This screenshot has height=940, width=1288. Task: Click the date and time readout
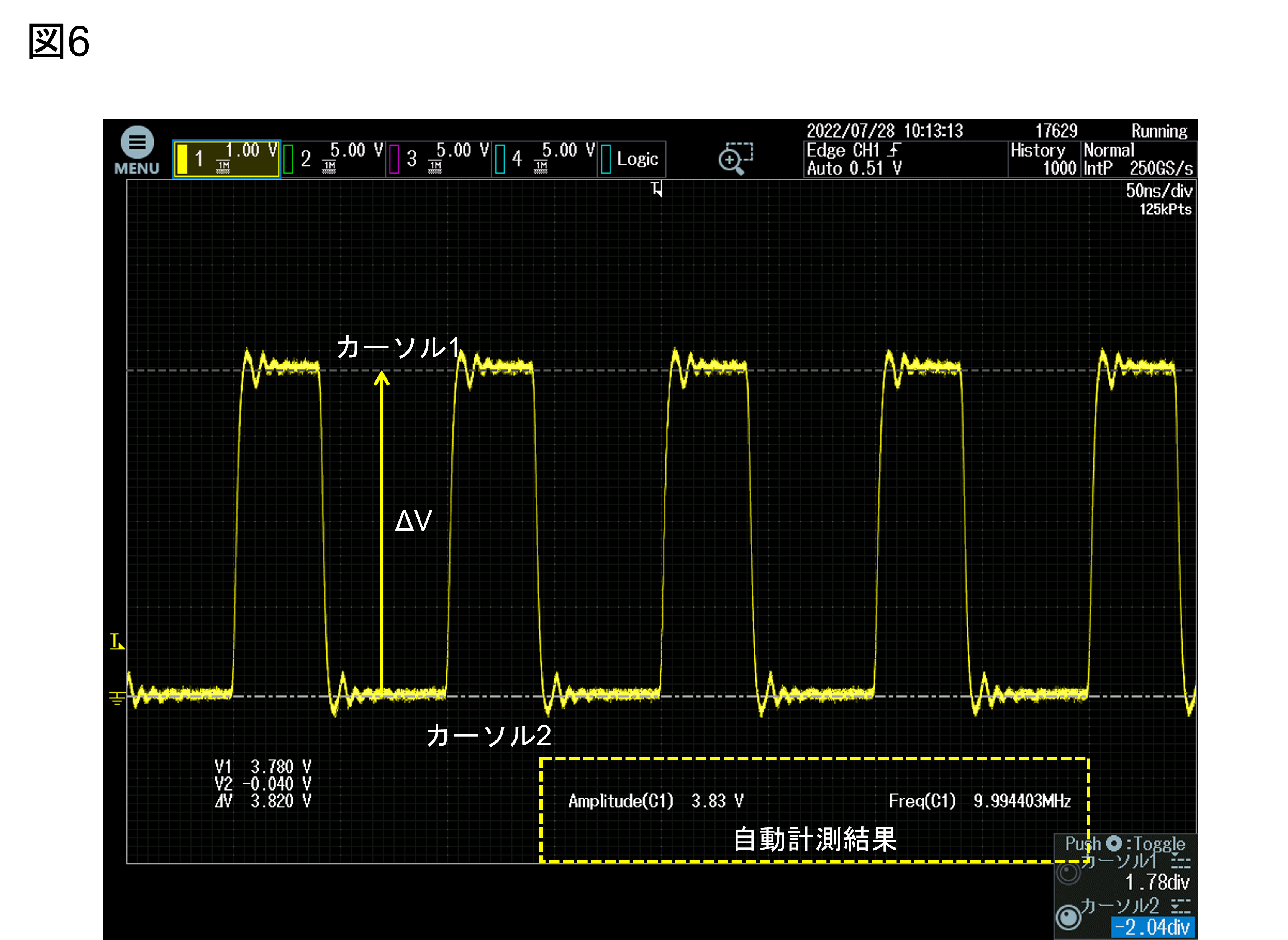click(885, 131)
